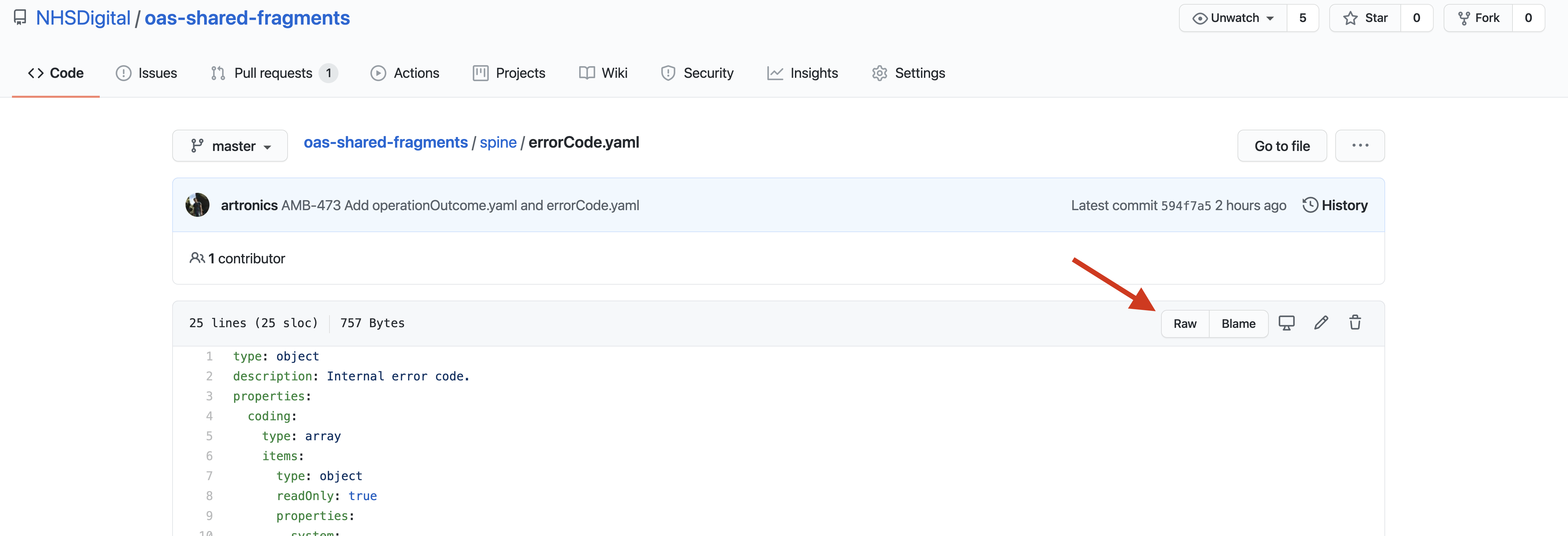This screenshot has width=1568, height=536.
Task: Open file in GitHub Desktop icon
Action: 1286,323
